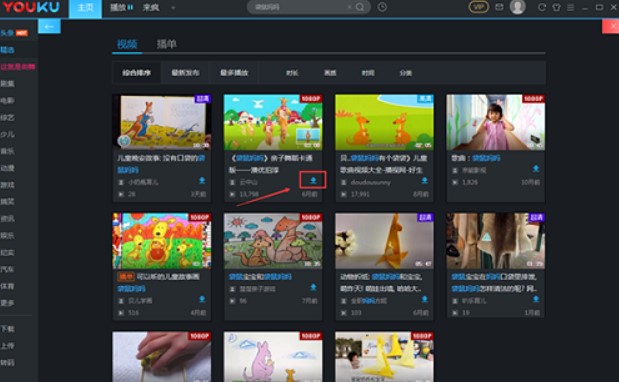Open 上传 in sidebar
The height and width of the screenshot is (382, 619).
point(8,346)
